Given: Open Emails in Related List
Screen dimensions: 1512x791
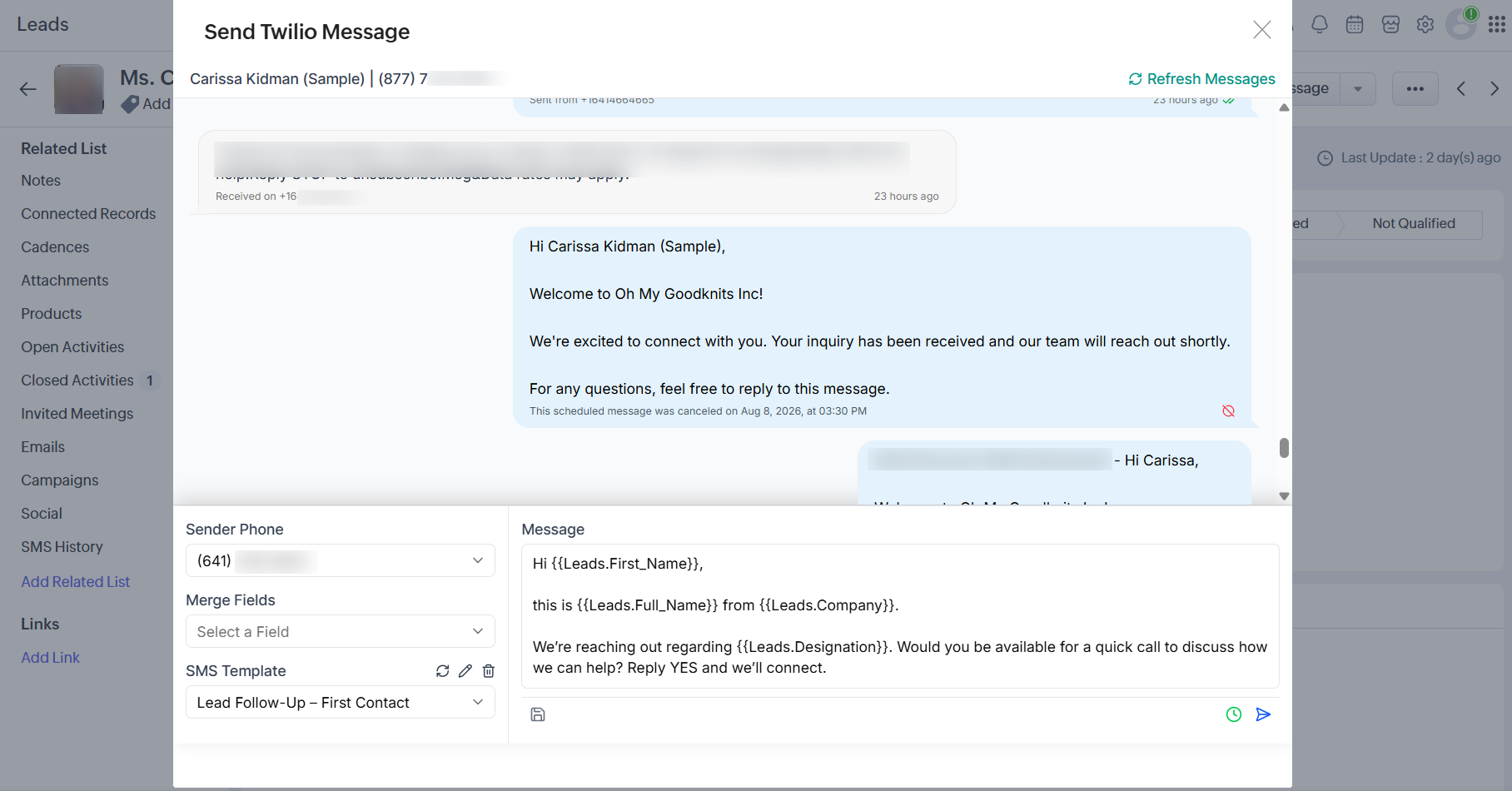Looking at the screenshot, I should [43, 447].
